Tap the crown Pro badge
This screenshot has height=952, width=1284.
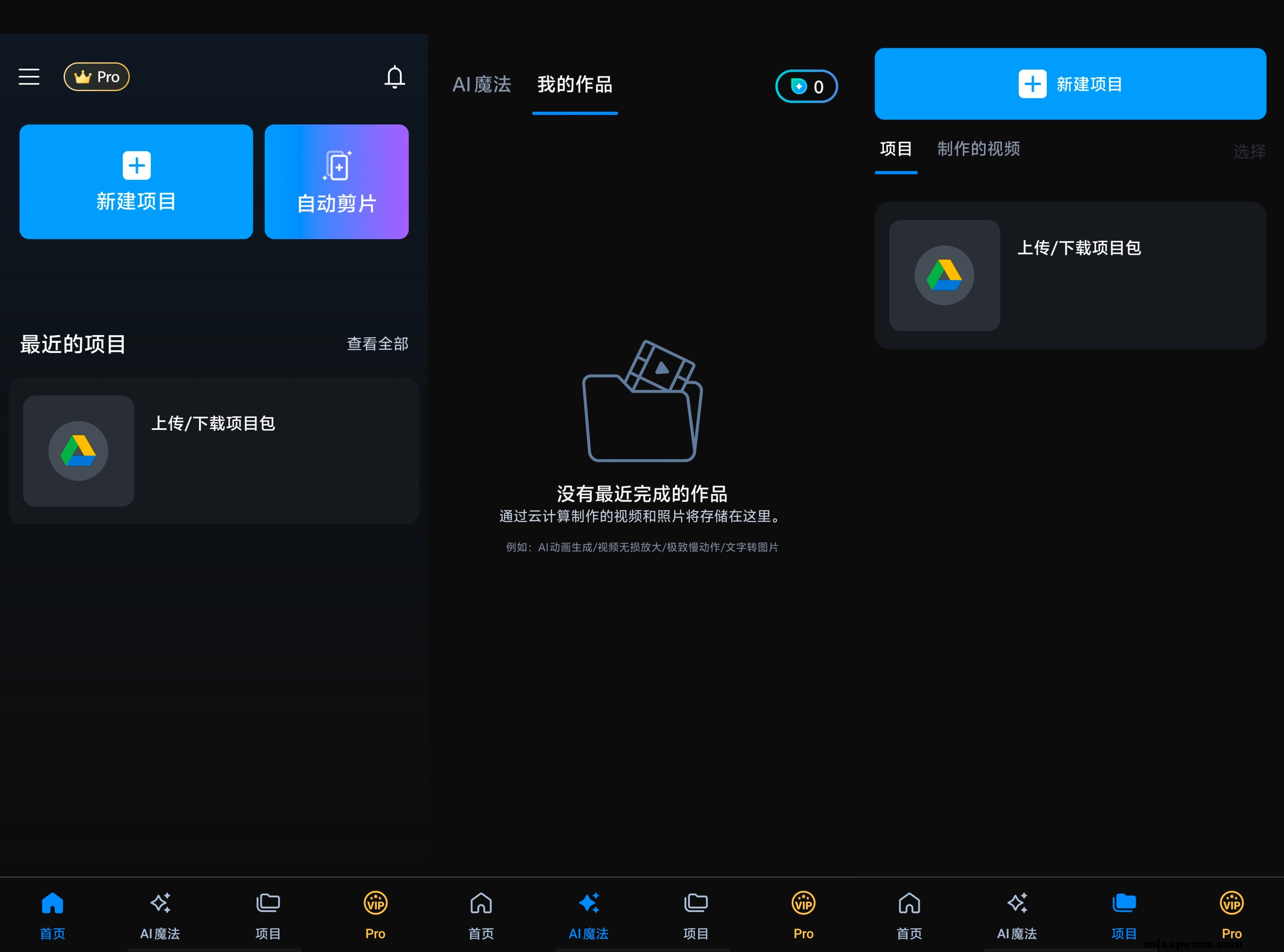pyautogui.click(x=97, y=77)
